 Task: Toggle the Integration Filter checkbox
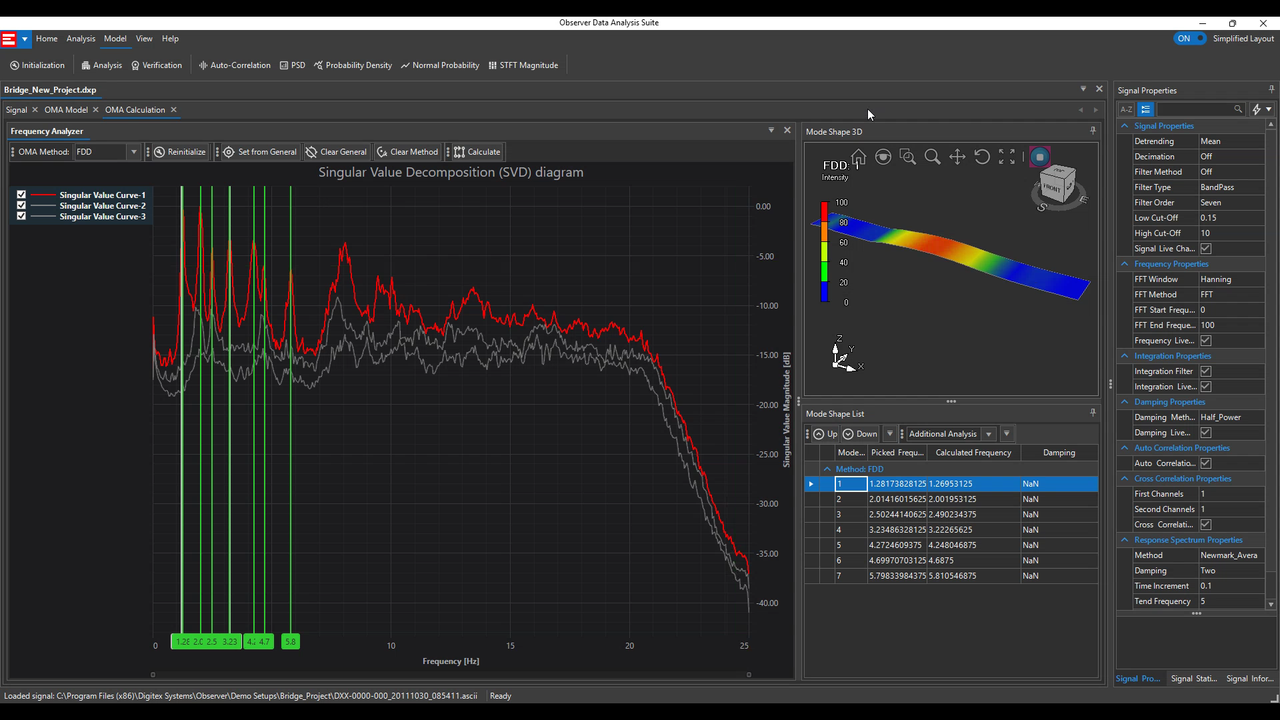point(1205,371)
